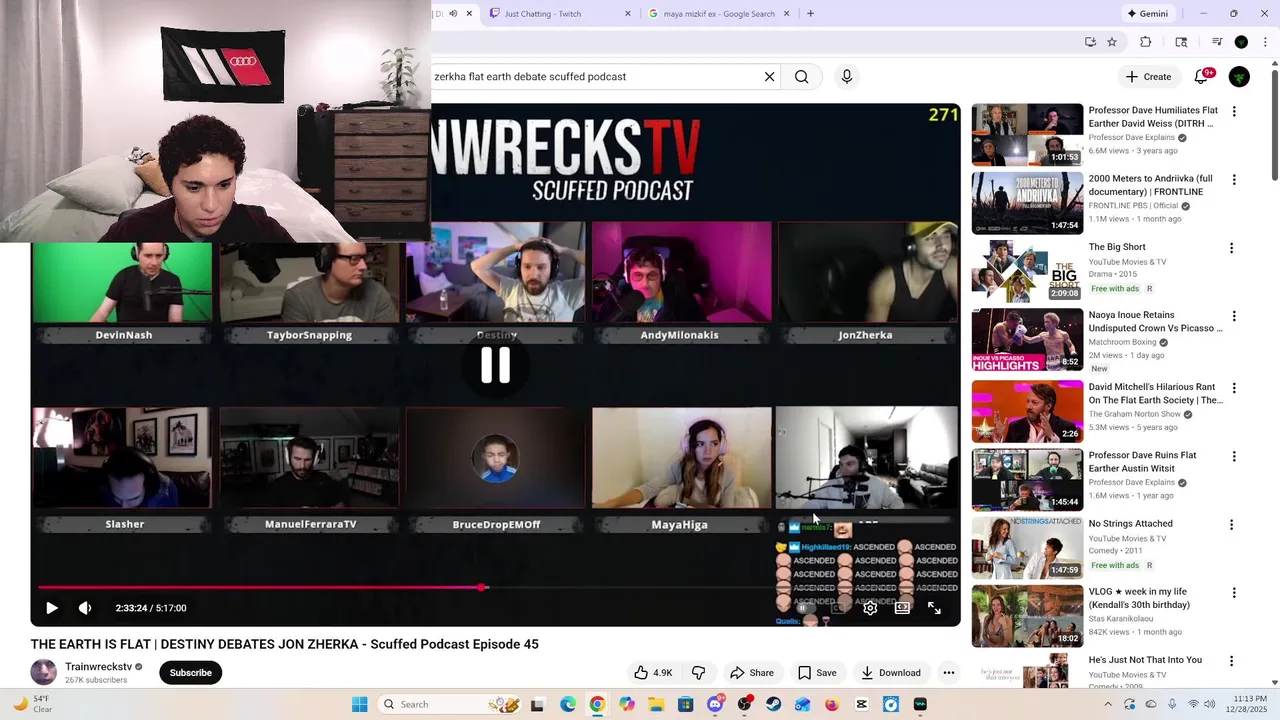Viewport: 1280px width, 720px height.
Task: Save video to a playlist
Action: point(817,673)
